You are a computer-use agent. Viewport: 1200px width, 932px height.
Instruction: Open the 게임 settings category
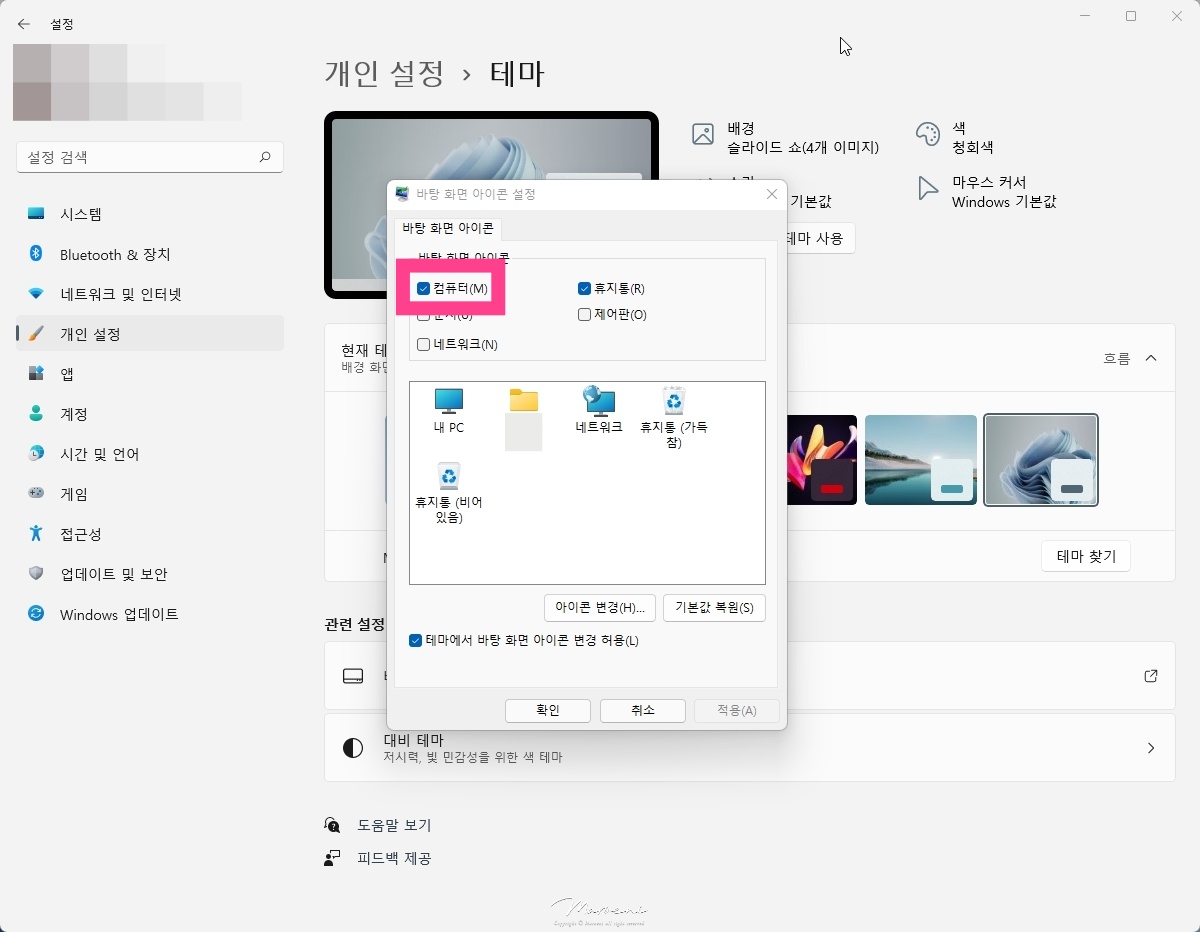tap(150, 494)
